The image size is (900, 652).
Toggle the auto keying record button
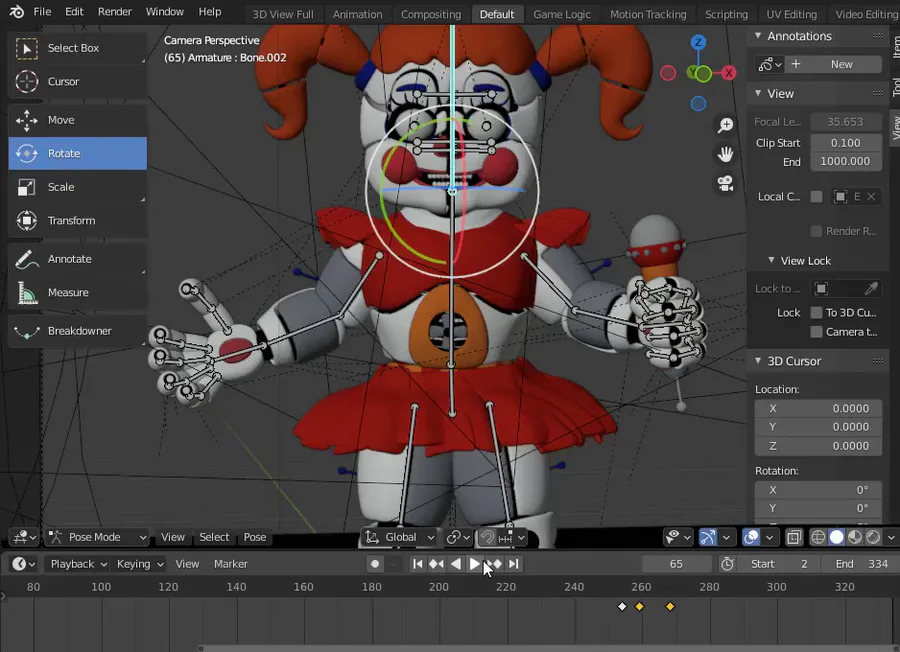(375, 564)
